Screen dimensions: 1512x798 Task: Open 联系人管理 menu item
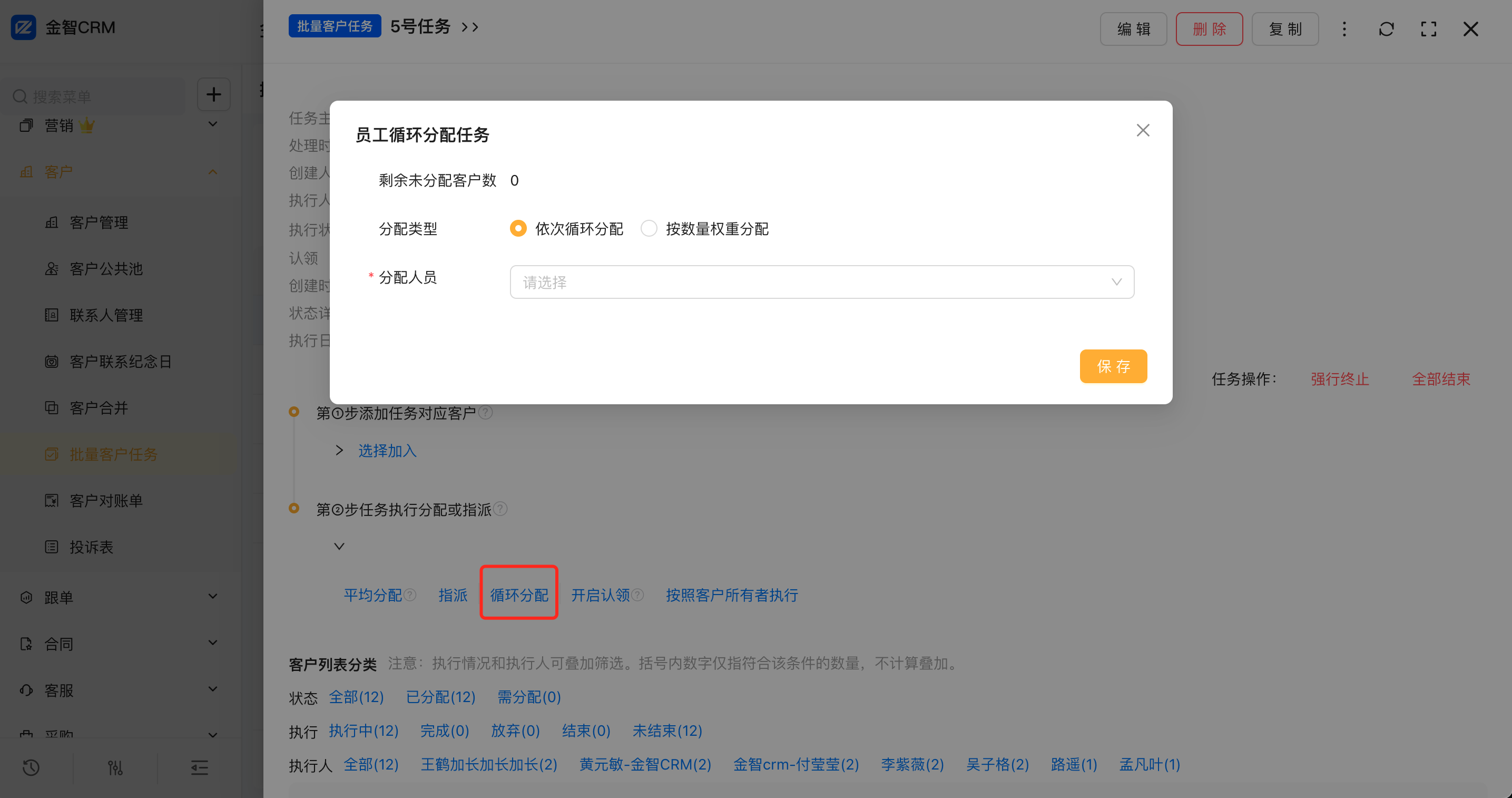tap(106, 315)
